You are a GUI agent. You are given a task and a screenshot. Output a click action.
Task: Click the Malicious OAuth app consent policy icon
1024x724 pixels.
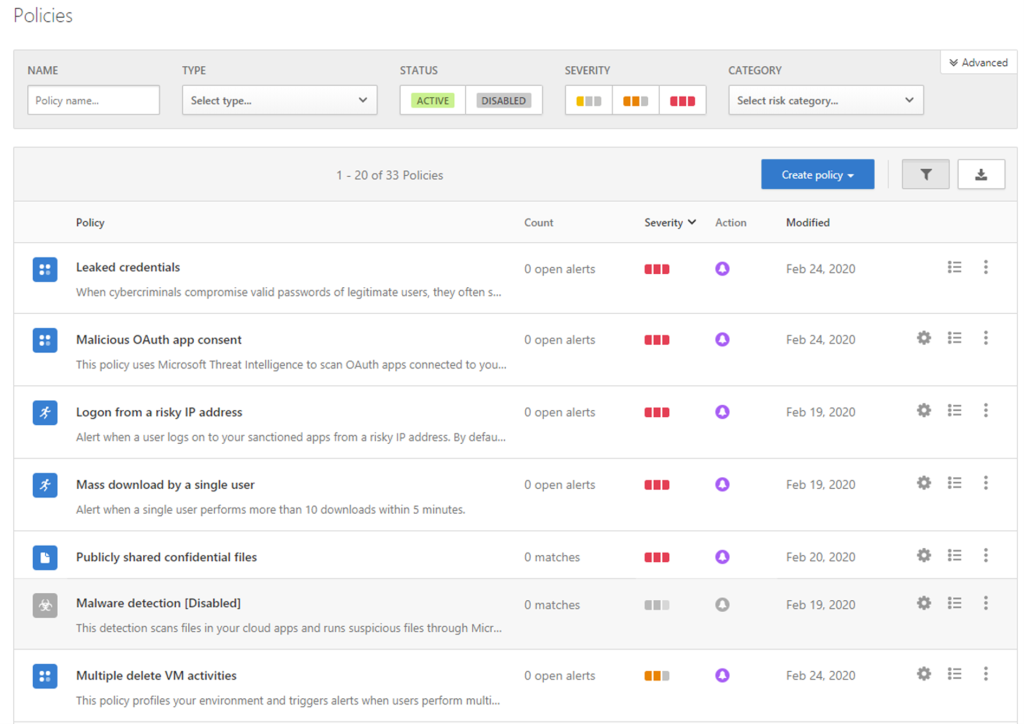[x=45, y=340]
